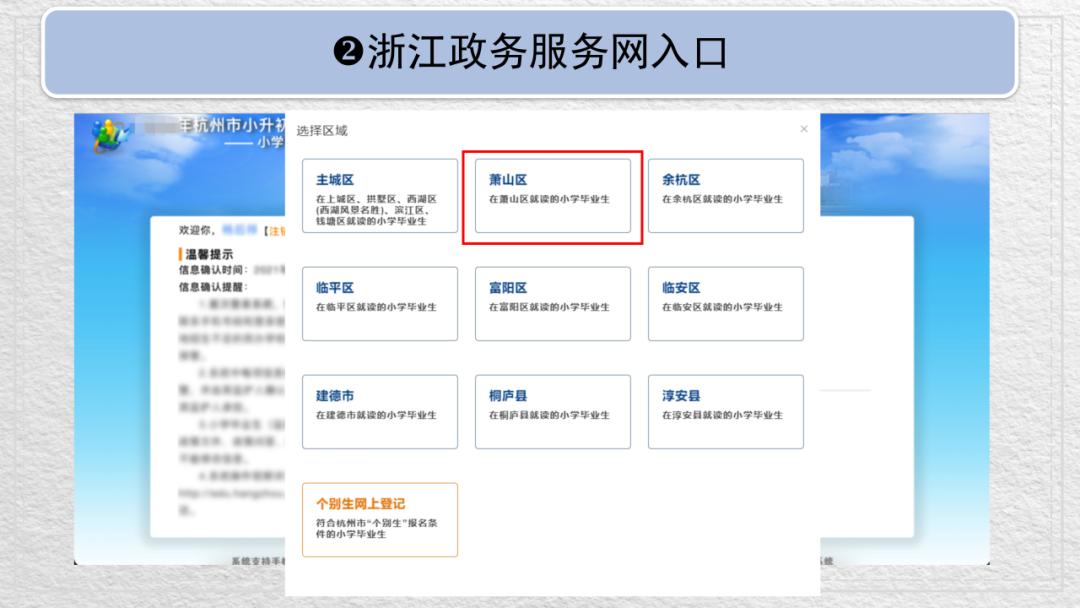
Task: Click the site logo icon in header
Action: coord(112,135)
